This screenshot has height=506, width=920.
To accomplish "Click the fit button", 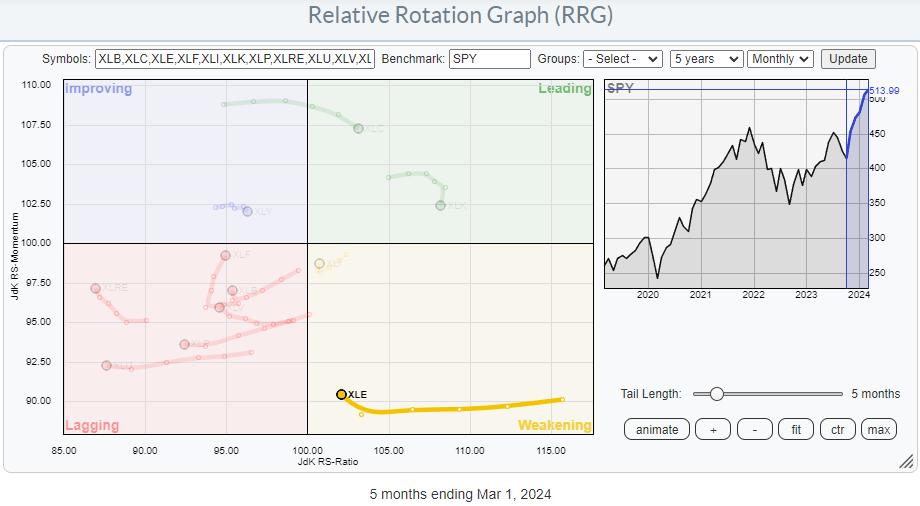I will click(797, 429).
